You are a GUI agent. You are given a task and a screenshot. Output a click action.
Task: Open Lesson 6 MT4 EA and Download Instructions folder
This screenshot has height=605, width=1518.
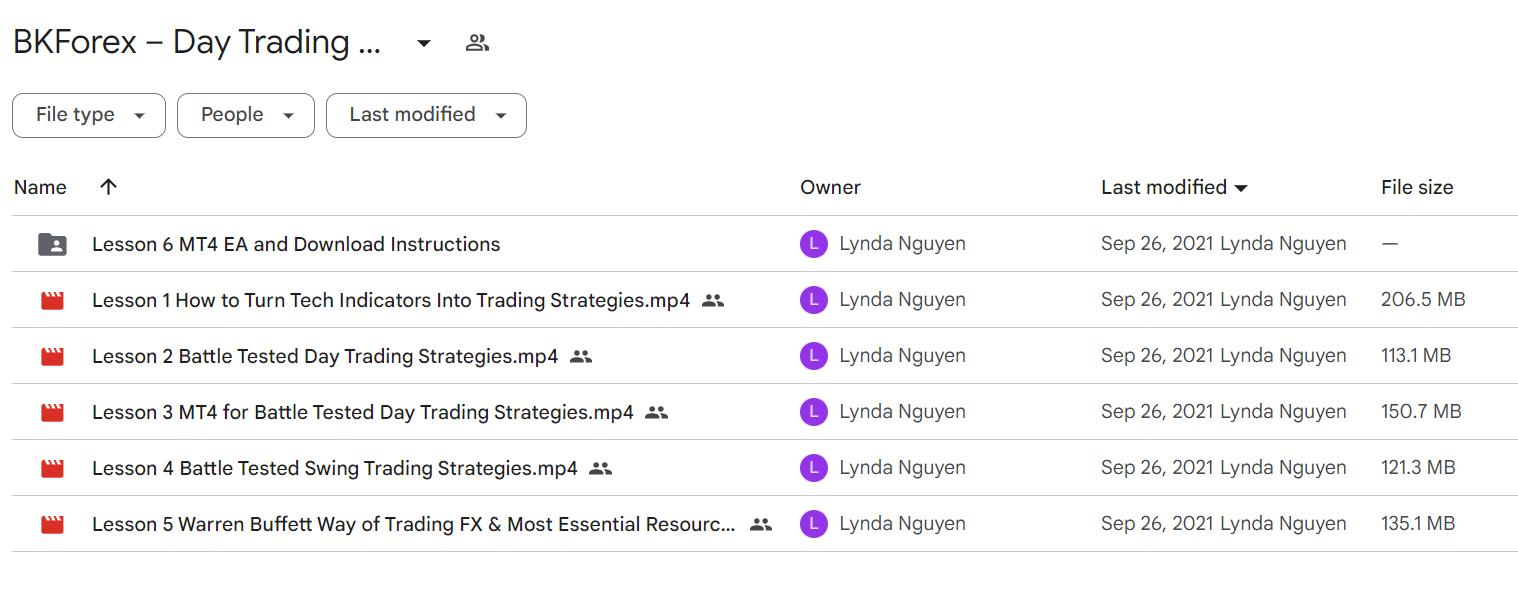click(296, 244)
